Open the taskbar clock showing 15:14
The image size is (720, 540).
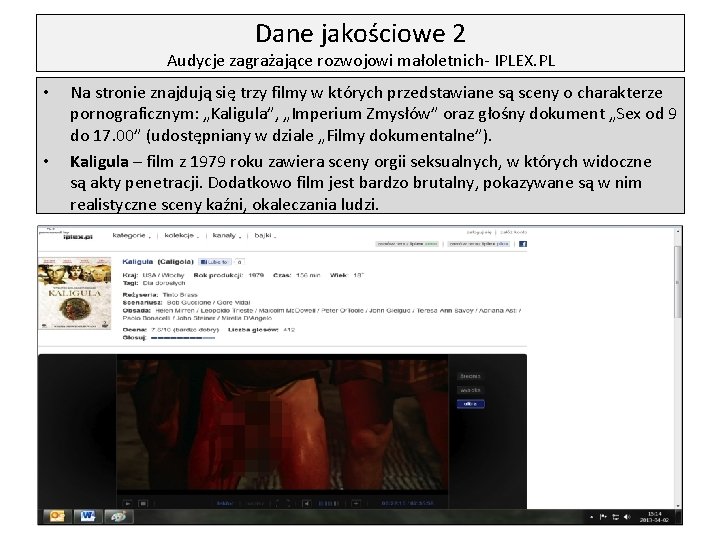point(654,517)
